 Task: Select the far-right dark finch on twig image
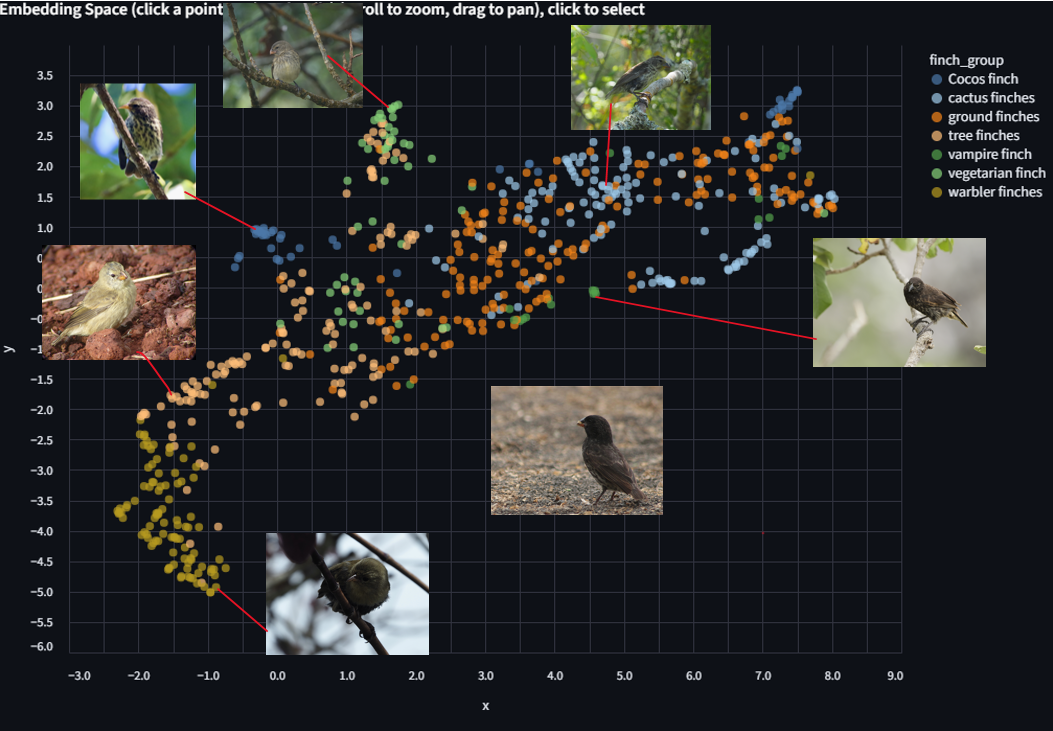[x=898, y=302]
